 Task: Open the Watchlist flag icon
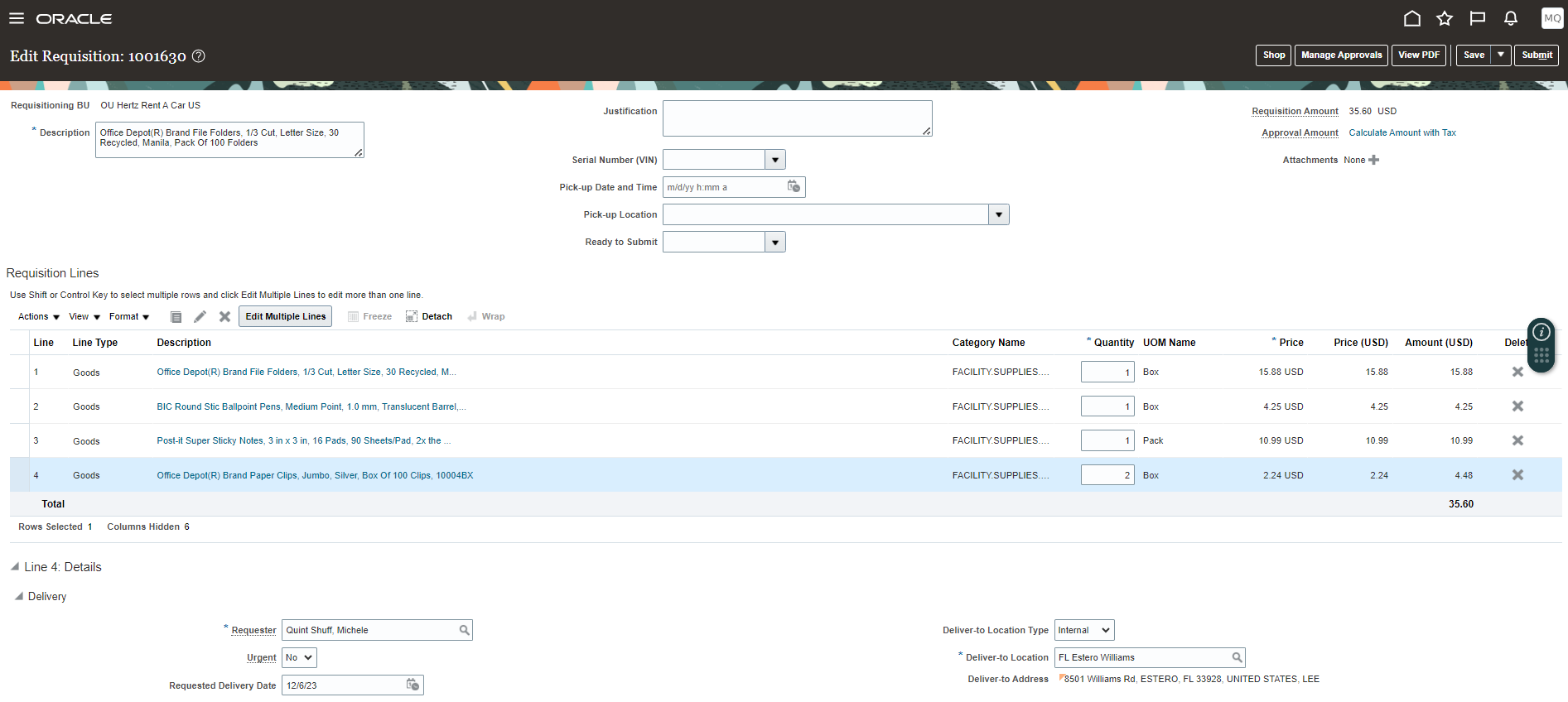coord(1477,18)
